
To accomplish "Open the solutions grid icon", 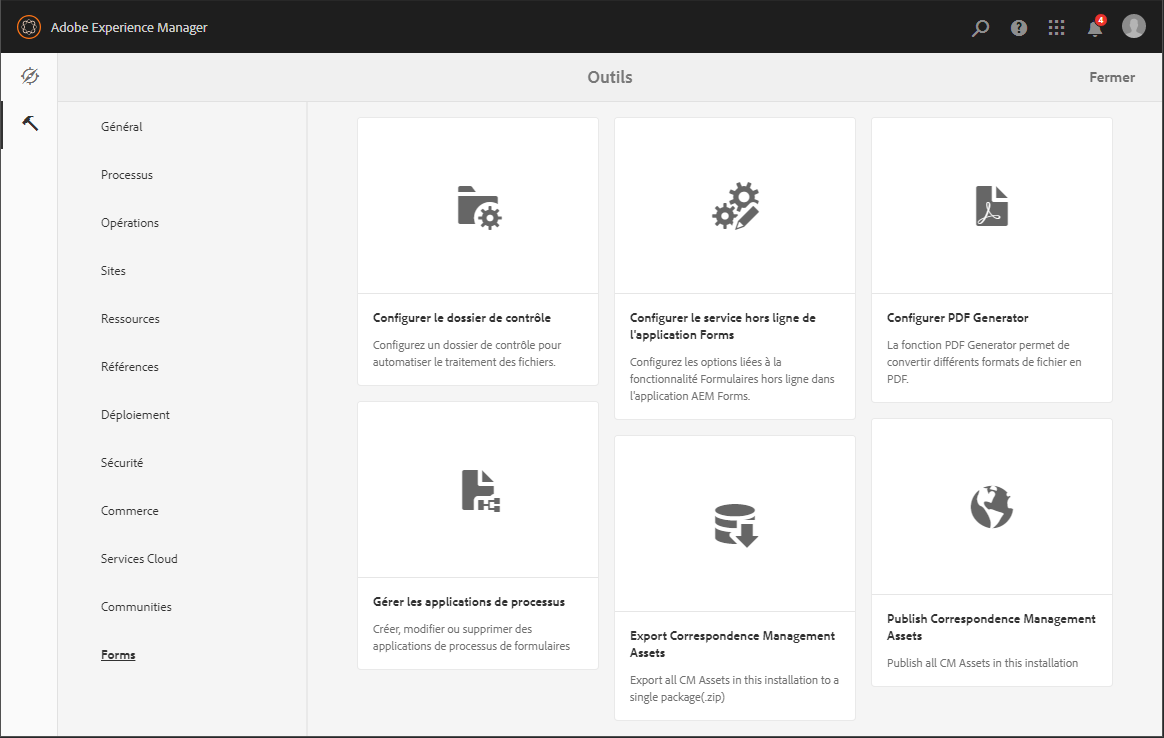I will 1056,28.
